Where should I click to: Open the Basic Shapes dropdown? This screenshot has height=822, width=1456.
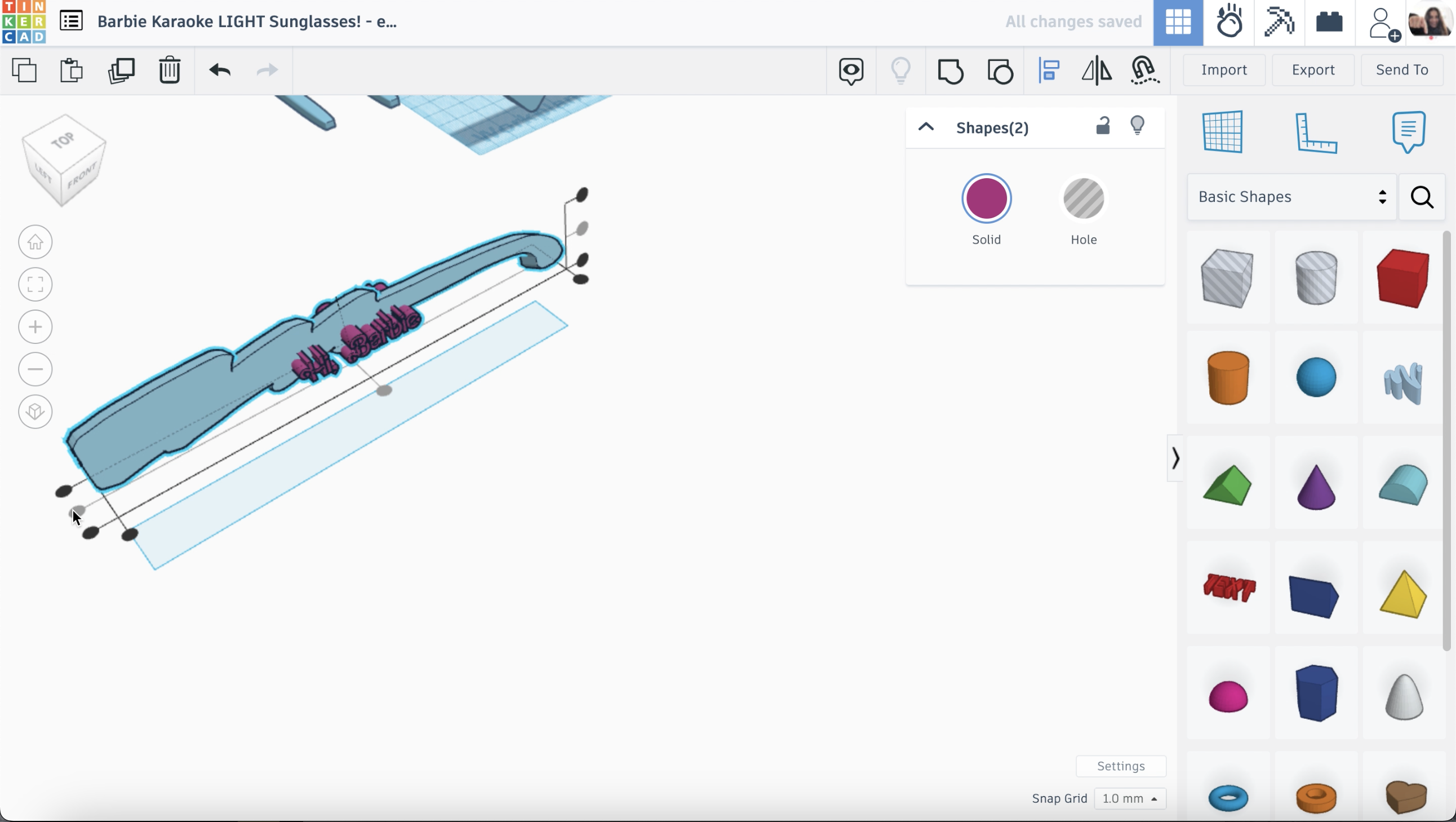pos(1291,197)
